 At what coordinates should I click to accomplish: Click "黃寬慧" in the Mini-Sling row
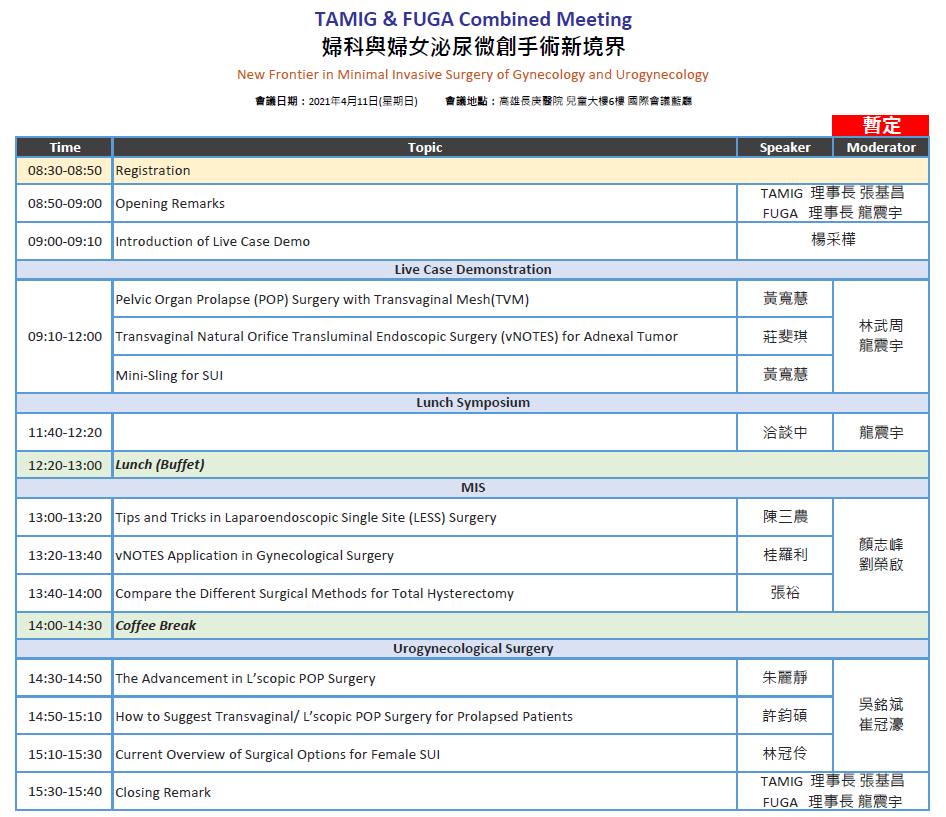tap(785, 375)
